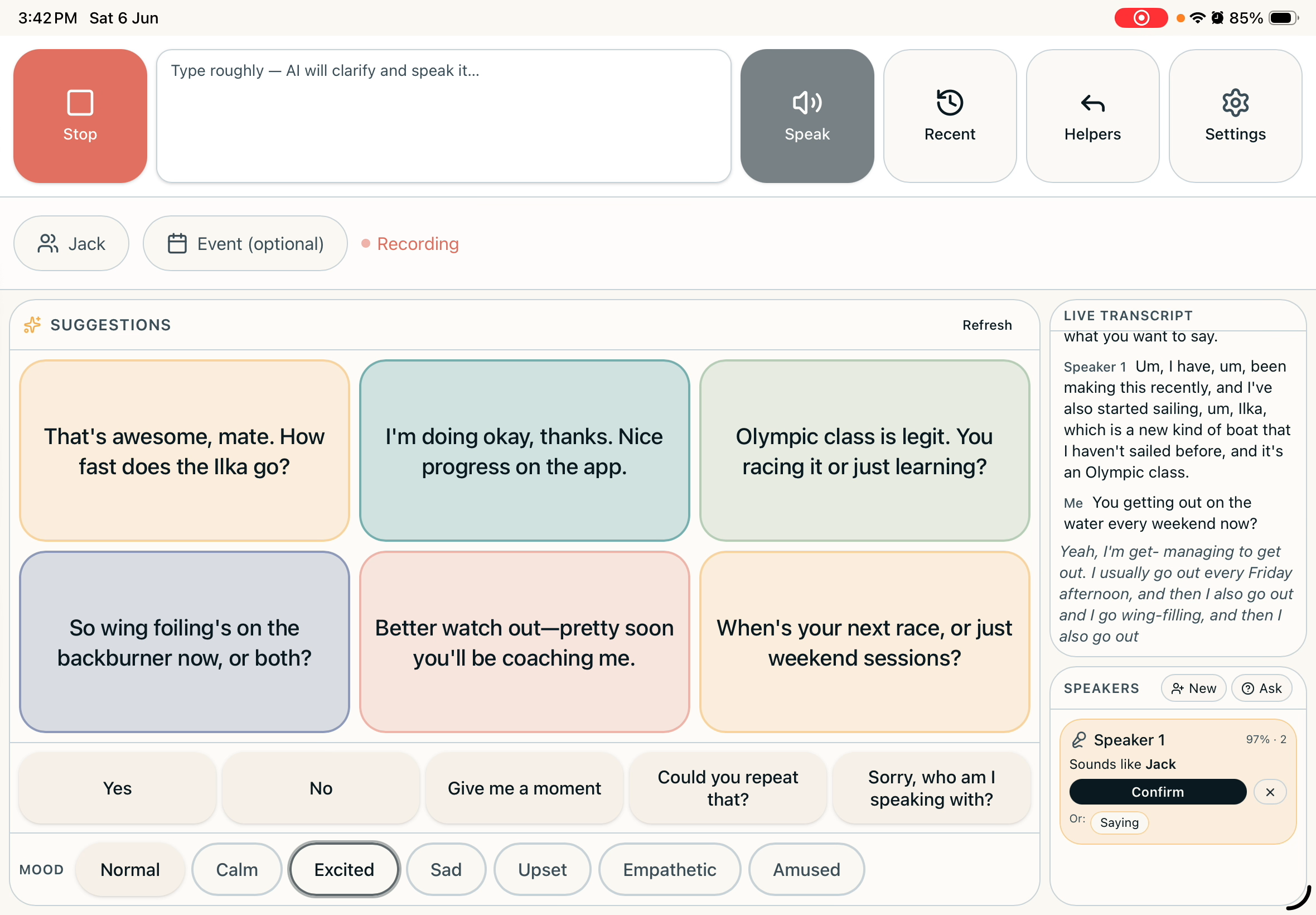This screenshot has width=1316, height=915.
Task: Focus the 'Type roughly' message input
Action: click(443, 116)
